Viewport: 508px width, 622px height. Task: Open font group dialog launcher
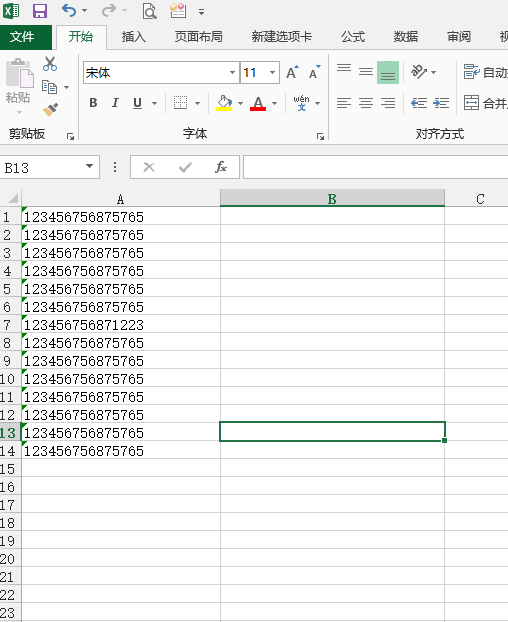[x=320, y=137]
